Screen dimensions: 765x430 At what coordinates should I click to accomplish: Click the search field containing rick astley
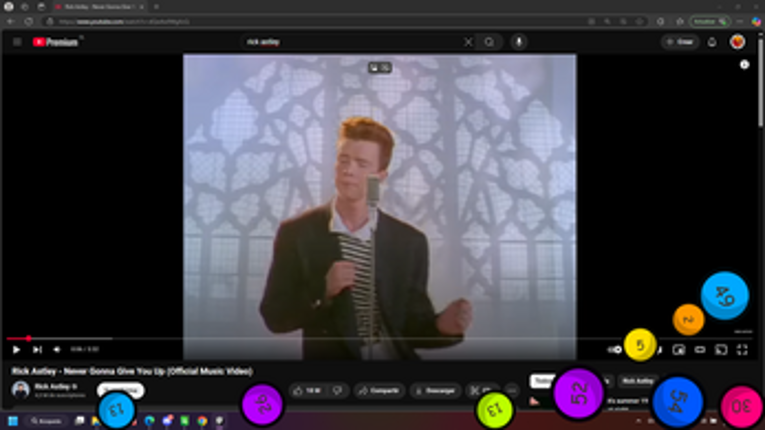tap(350, 42)
